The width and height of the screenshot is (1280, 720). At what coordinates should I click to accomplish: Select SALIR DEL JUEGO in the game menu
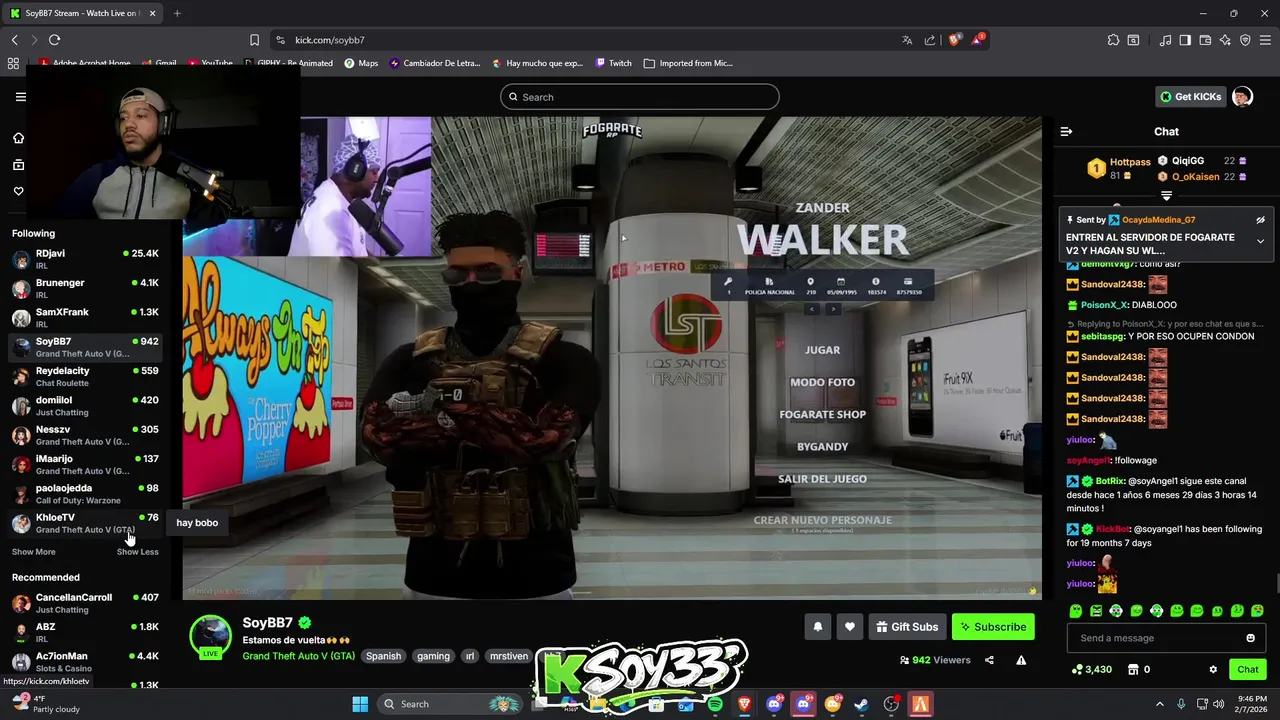(822, 479)
